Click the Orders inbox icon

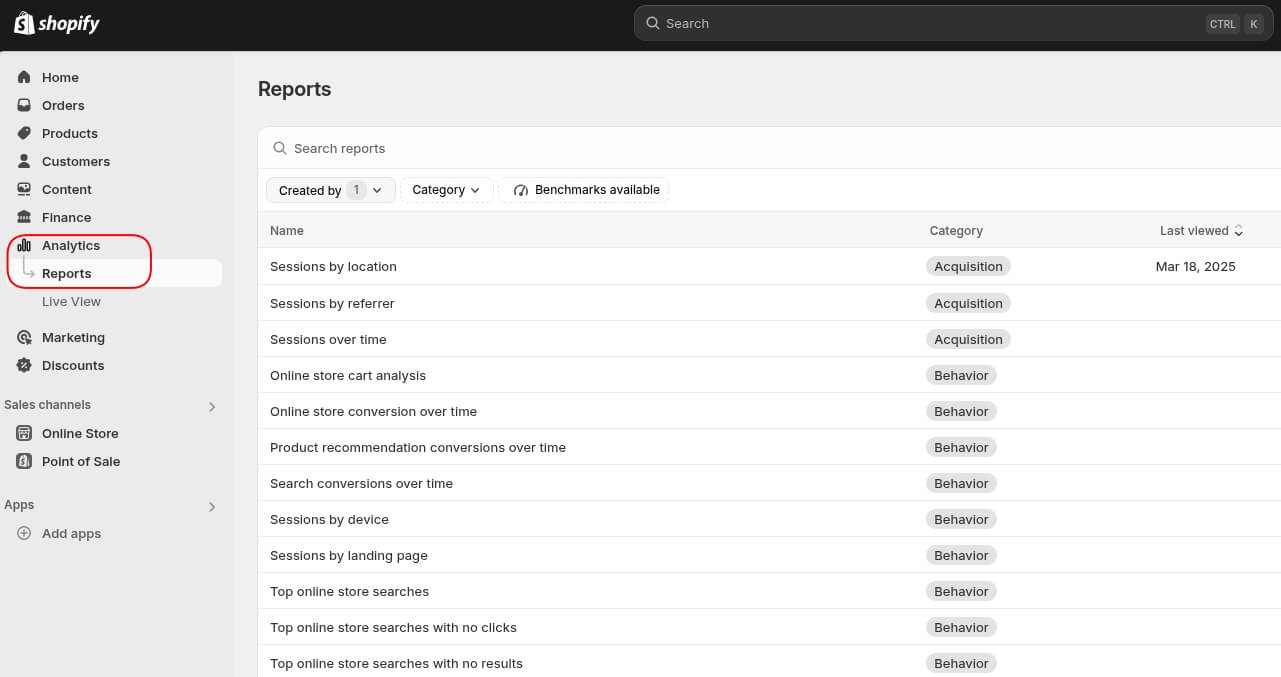coord(24,105)
